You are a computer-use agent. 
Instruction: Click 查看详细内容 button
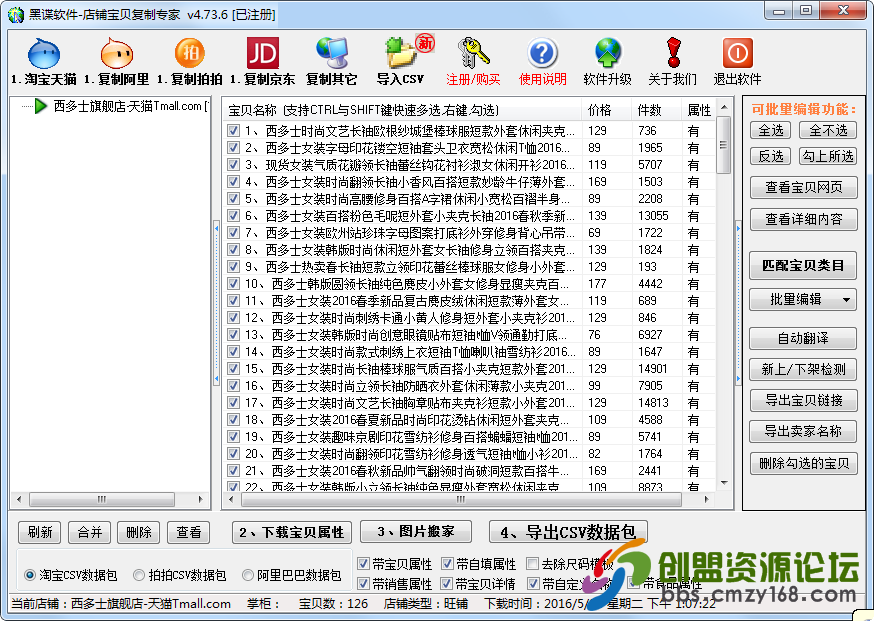(803, 219)
